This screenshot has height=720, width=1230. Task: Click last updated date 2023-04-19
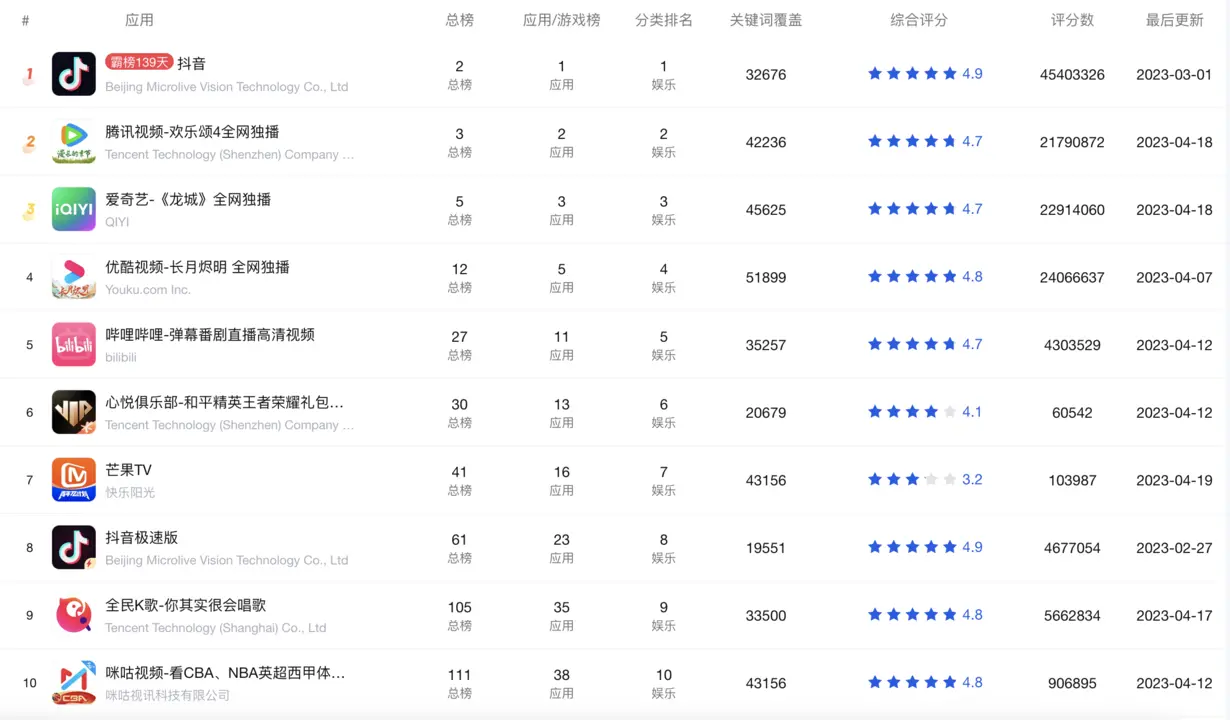coord(1174,481)
